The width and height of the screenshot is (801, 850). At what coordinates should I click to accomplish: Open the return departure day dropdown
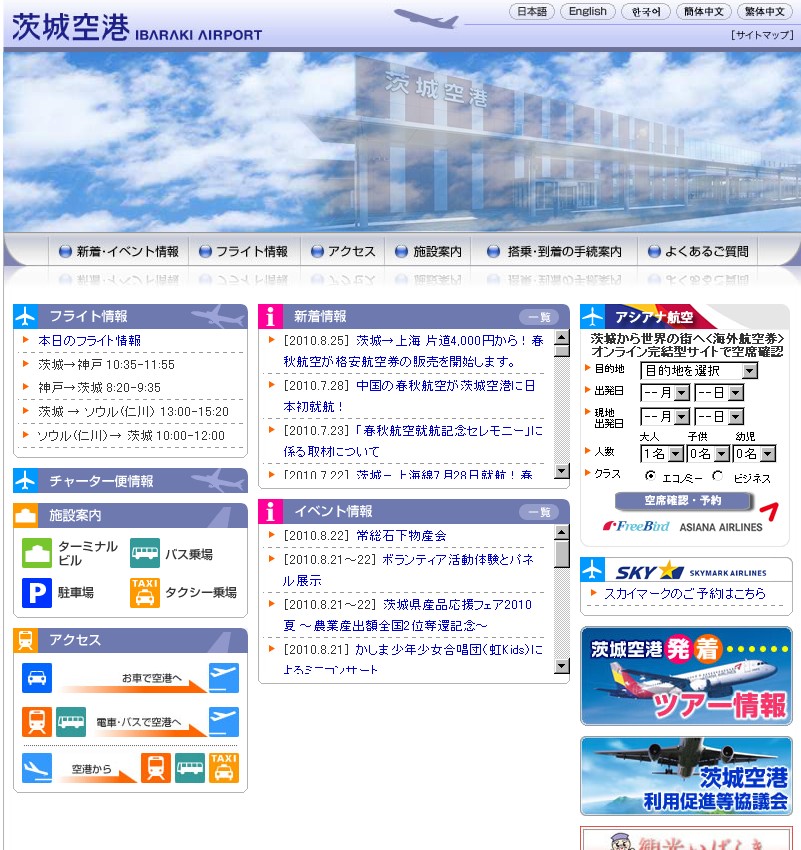click(719, 417)
